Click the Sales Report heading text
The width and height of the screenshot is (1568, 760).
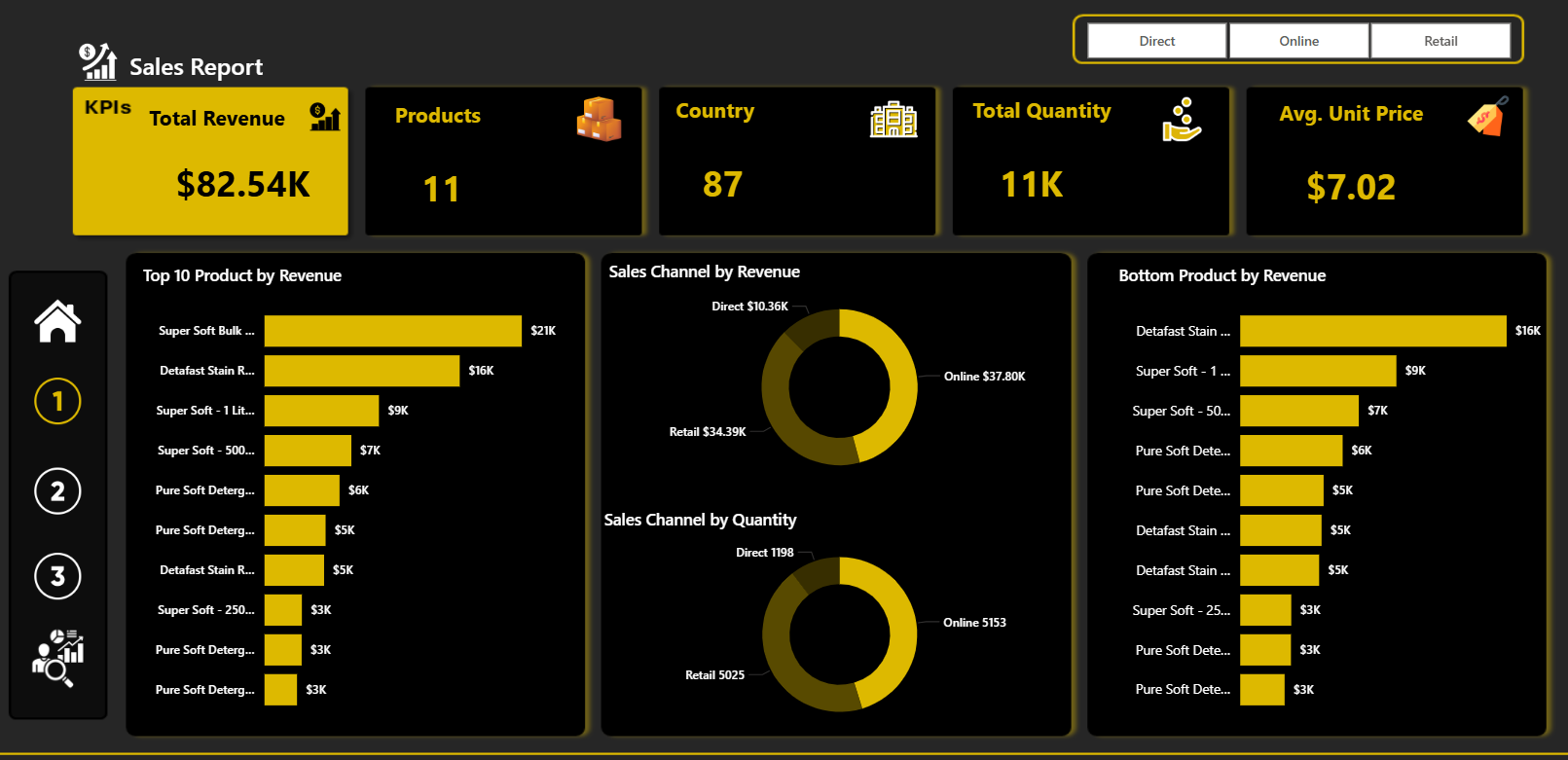pos(197,66)
